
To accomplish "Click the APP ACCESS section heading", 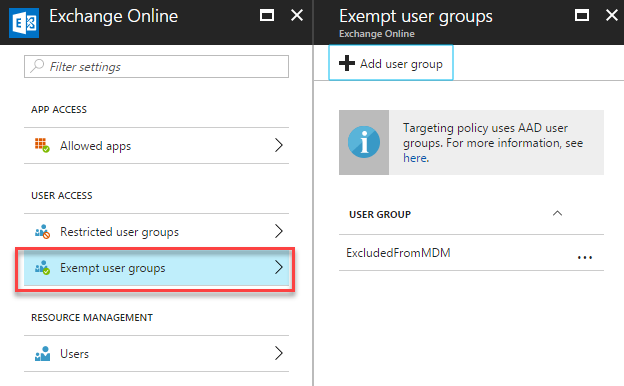I will 59,110.
